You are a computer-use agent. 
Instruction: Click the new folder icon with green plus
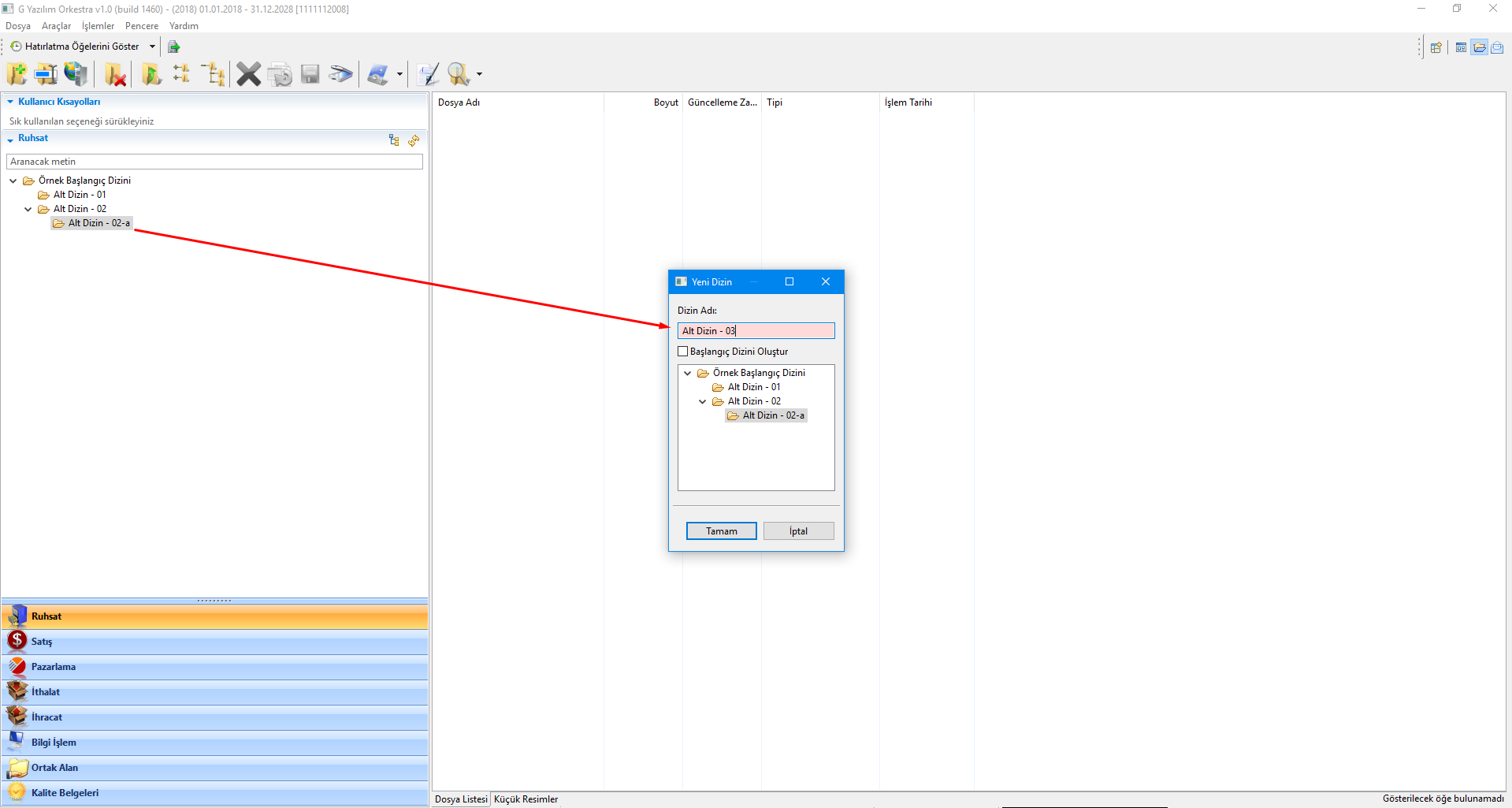(x=17, y=74)
